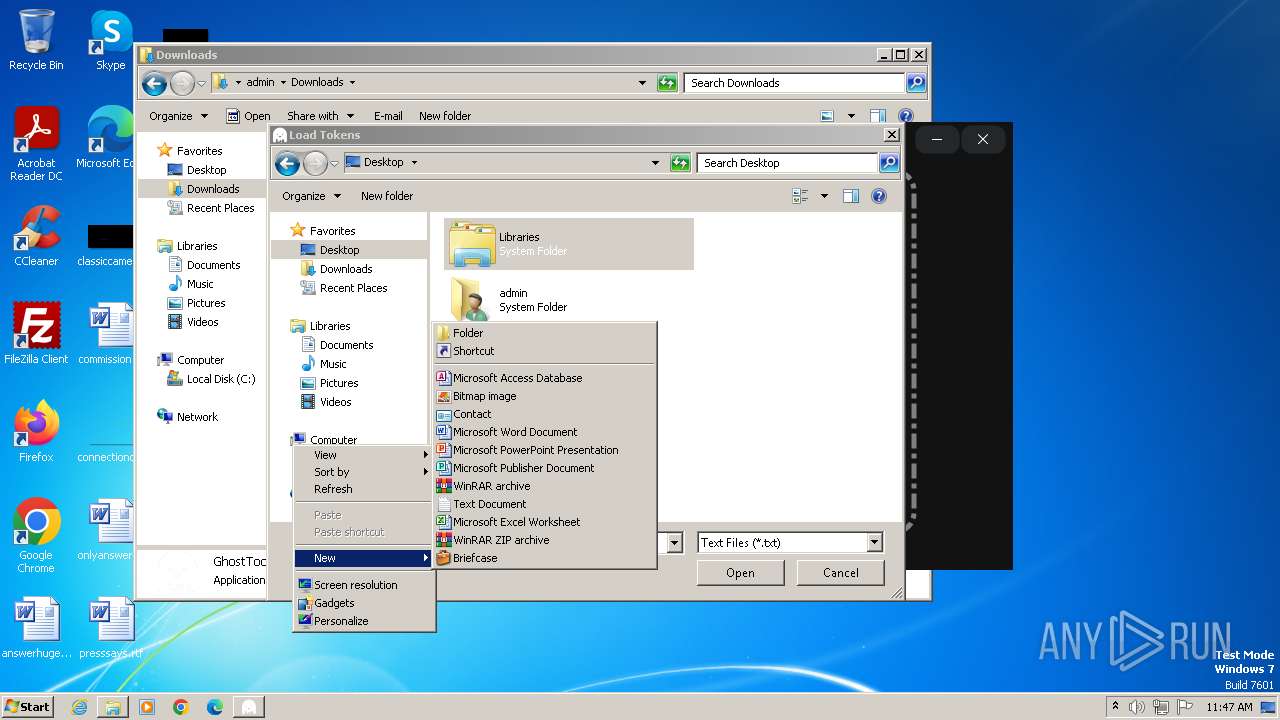The image size is (1280, 720).
Task: Select Refresh in the context menu
Action: tap(363, 489)
